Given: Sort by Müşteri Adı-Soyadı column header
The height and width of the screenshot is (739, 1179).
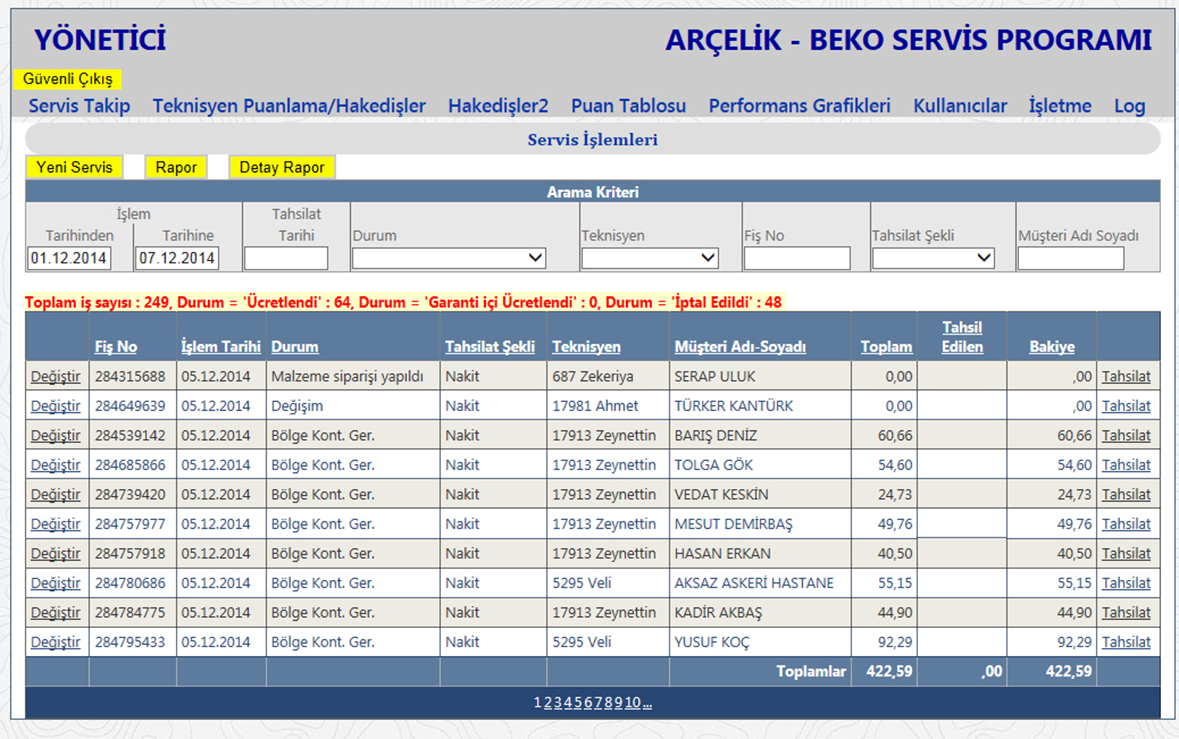Looking at the screenshot, I should tap(740, 347).
